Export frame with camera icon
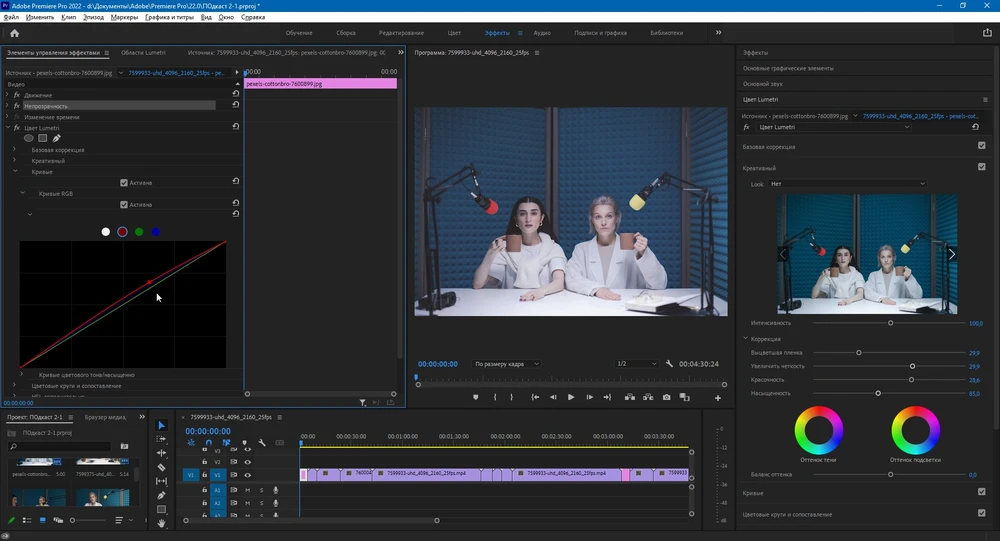The width and height of the screenshot is (1000, 541). 666,397
